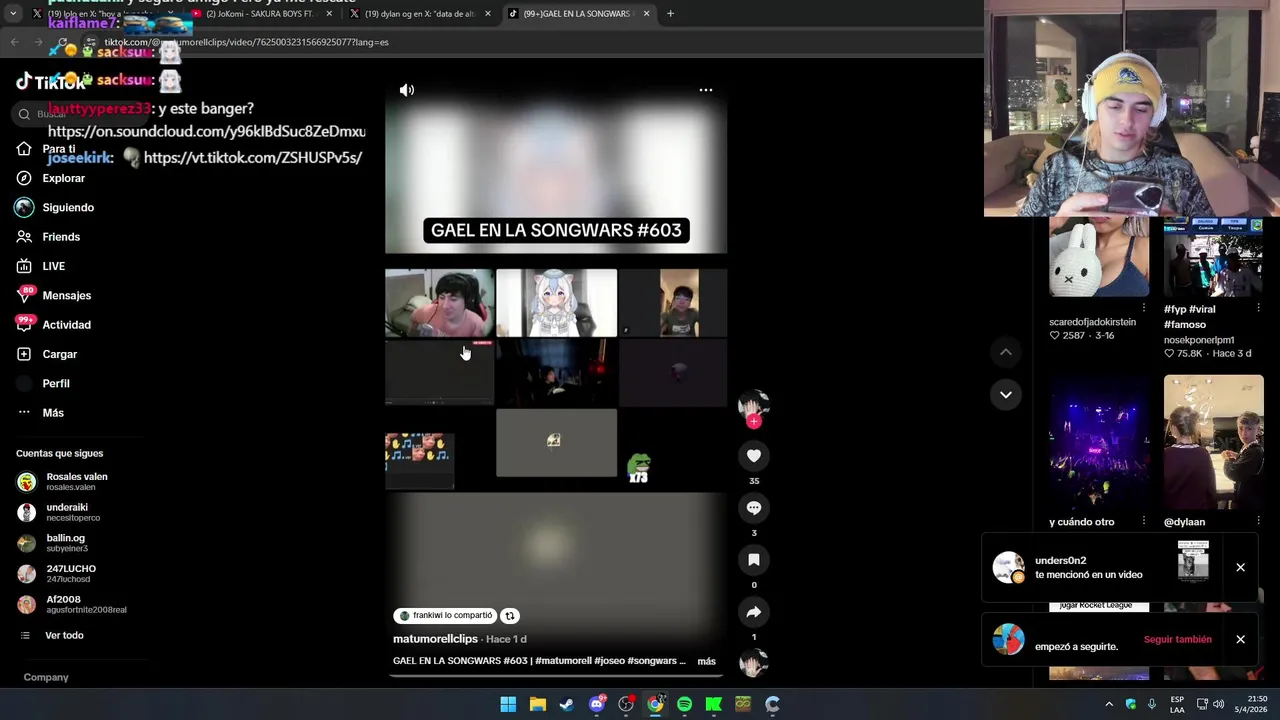Open Discord from the taskbar

tap(597, 704)
